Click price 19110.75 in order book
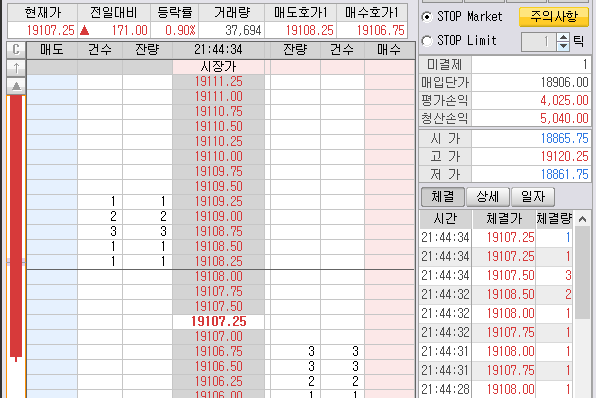 point(219,112)
